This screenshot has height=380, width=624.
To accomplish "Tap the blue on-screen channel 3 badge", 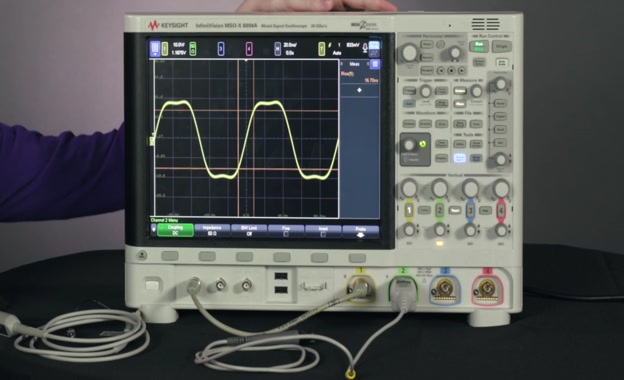I will pyautogui.click(x=221, y=49).
